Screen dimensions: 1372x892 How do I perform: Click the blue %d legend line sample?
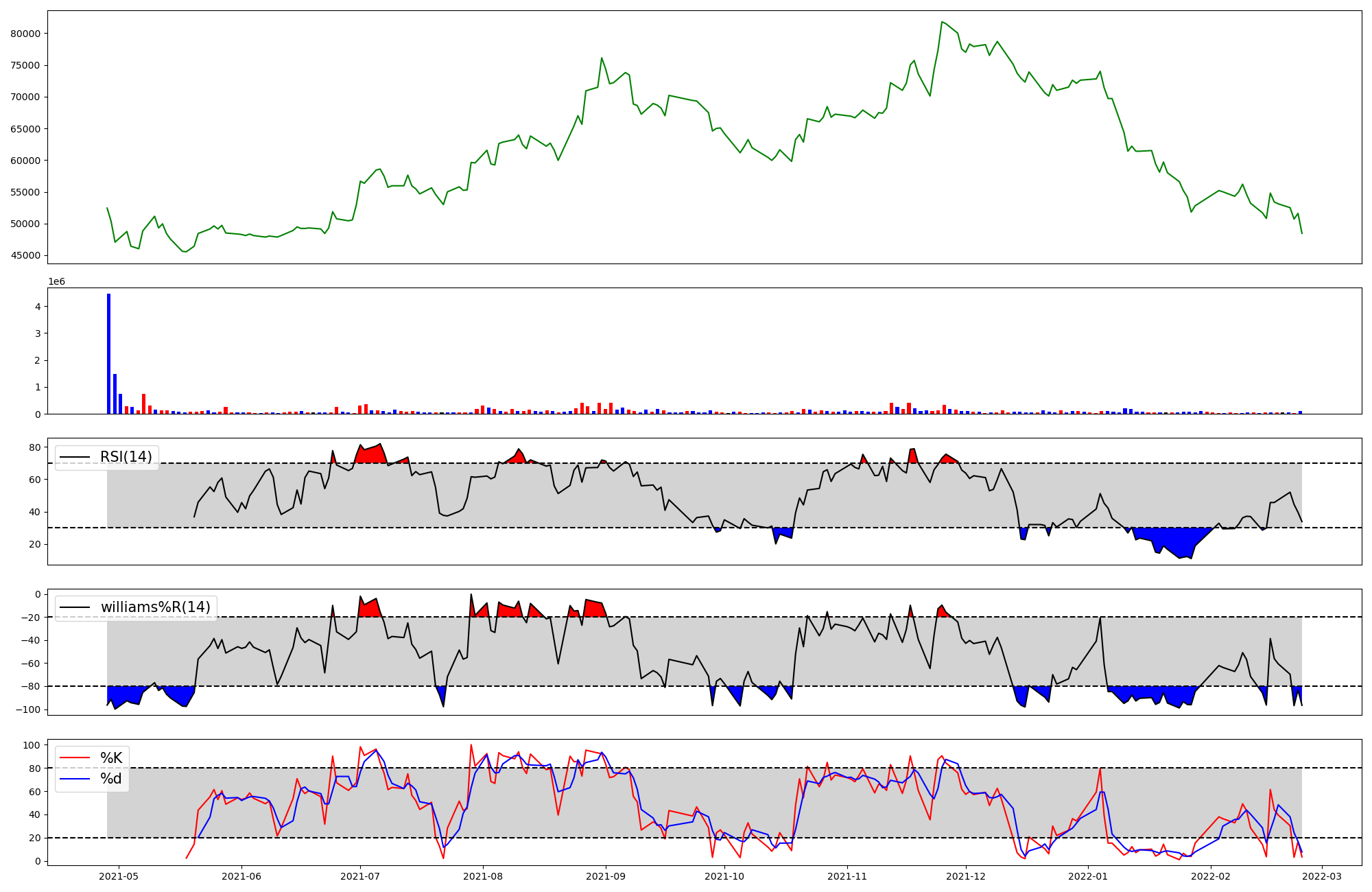(75, 779)
